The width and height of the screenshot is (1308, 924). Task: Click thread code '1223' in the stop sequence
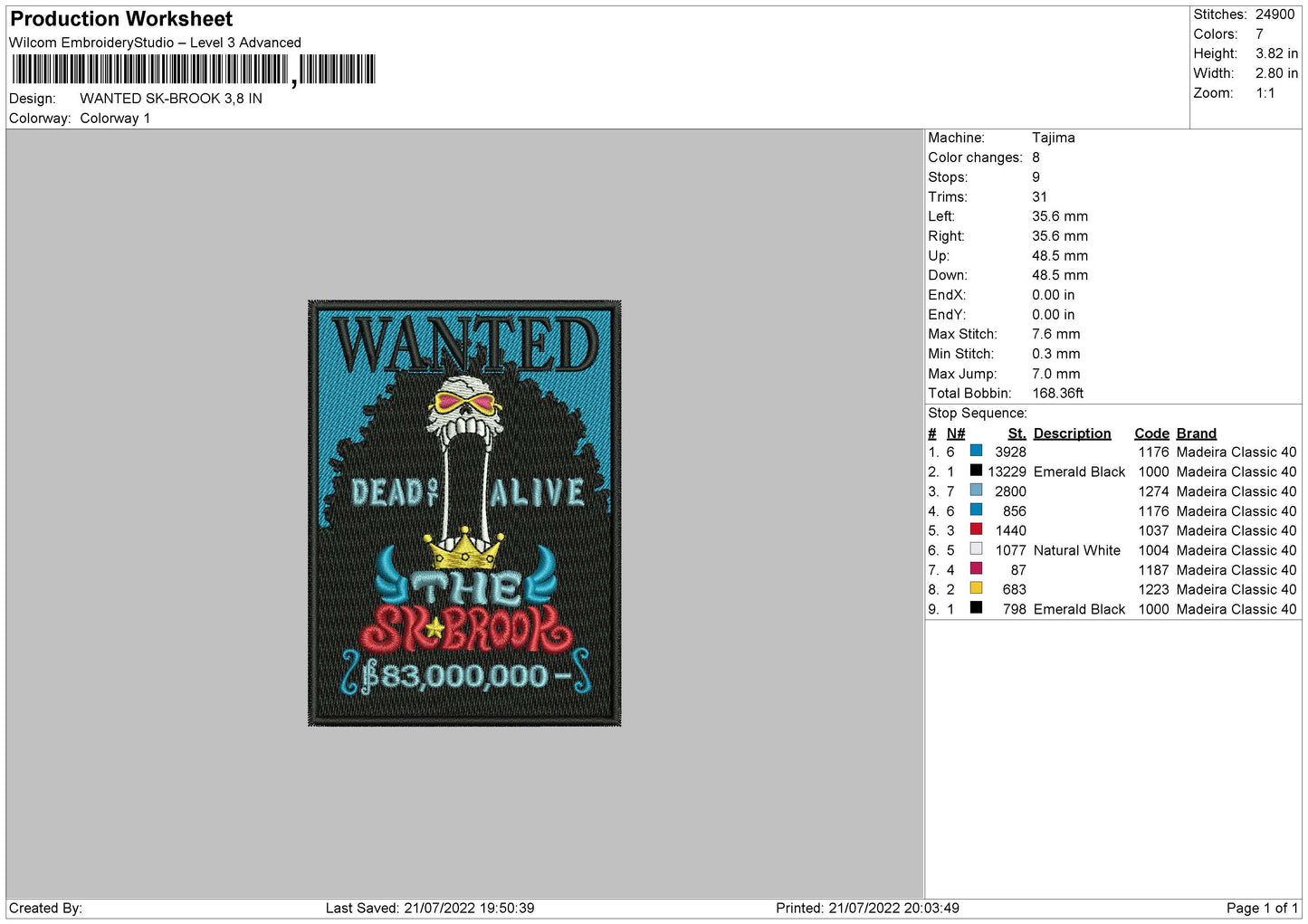(1153, 590)
